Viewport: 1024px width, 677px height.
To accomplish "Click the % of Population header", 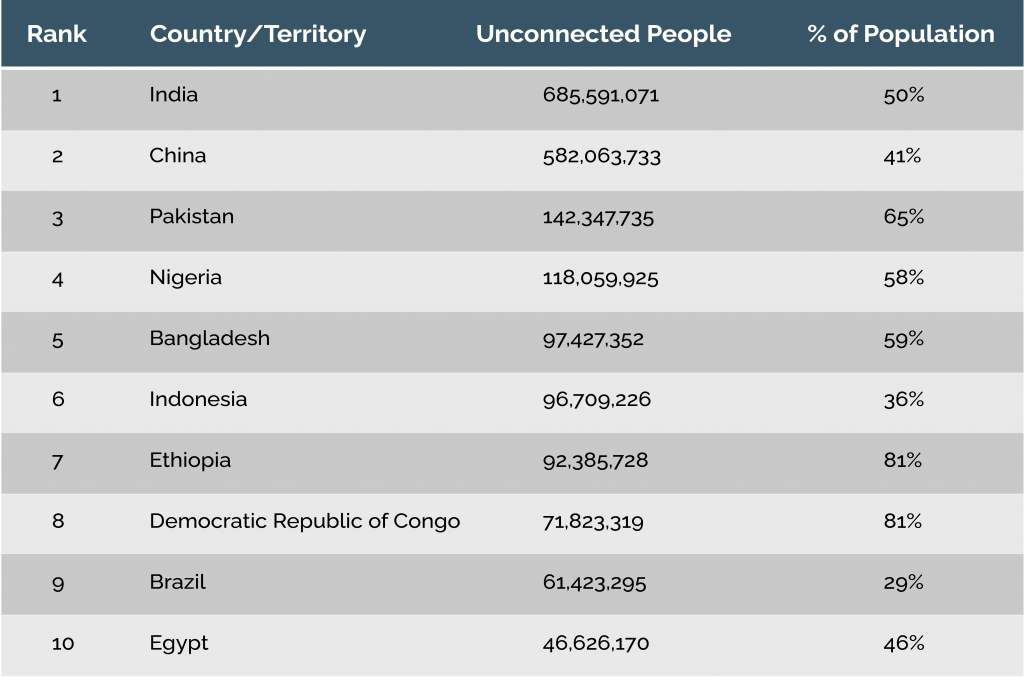I will [x=901, y=34].
